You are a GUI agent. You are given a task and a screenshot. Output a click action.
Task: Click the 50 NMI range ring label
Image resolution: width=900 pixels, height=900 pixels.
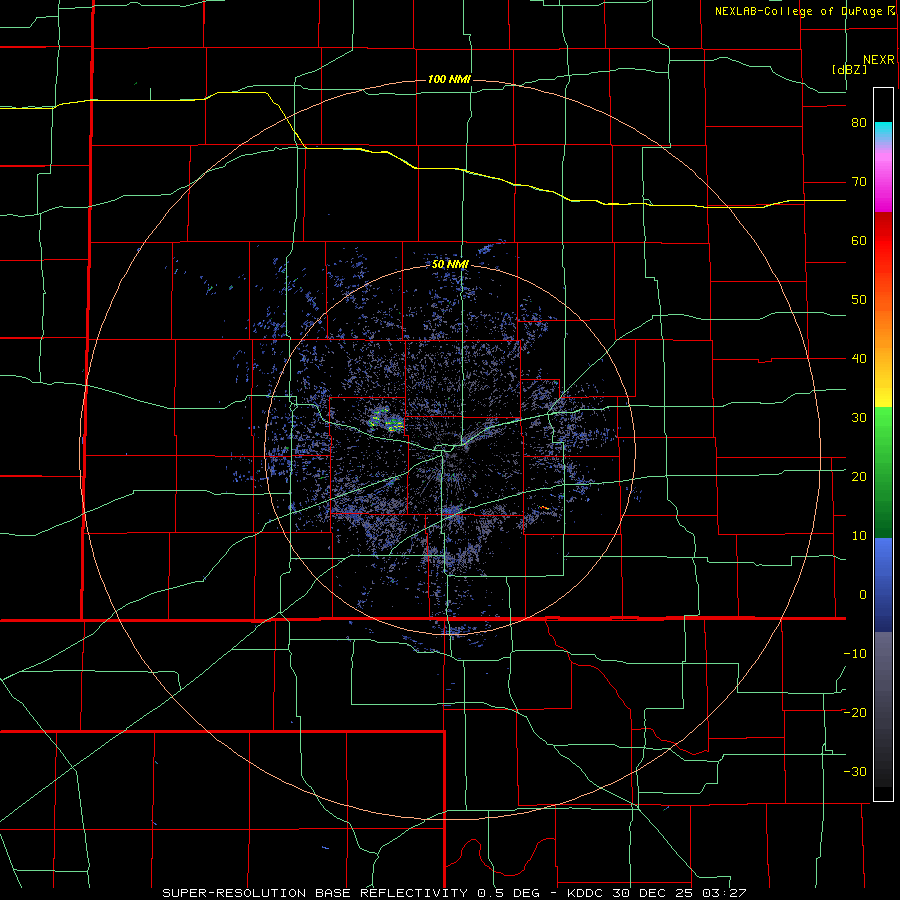[450, 265]
